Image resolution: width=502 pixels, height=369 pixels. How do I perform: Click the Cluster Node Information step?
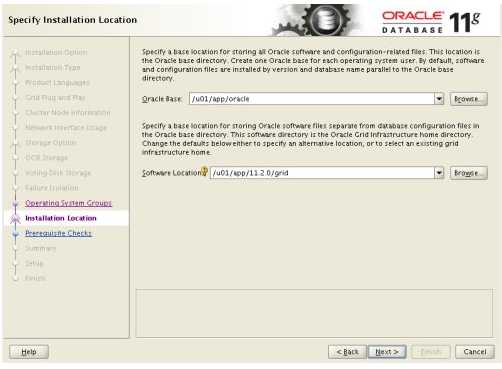(68, 112)
